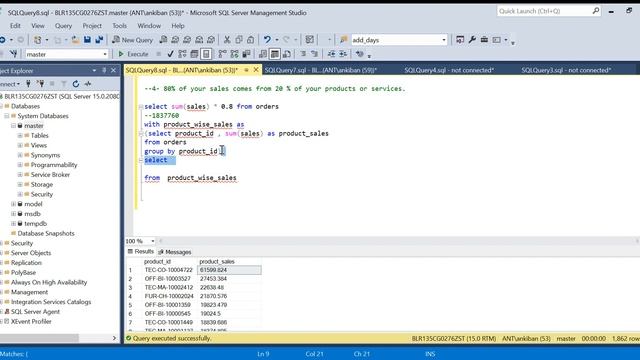
Task: Select the Database Snapshots node
Action: [x=46, y=233]
